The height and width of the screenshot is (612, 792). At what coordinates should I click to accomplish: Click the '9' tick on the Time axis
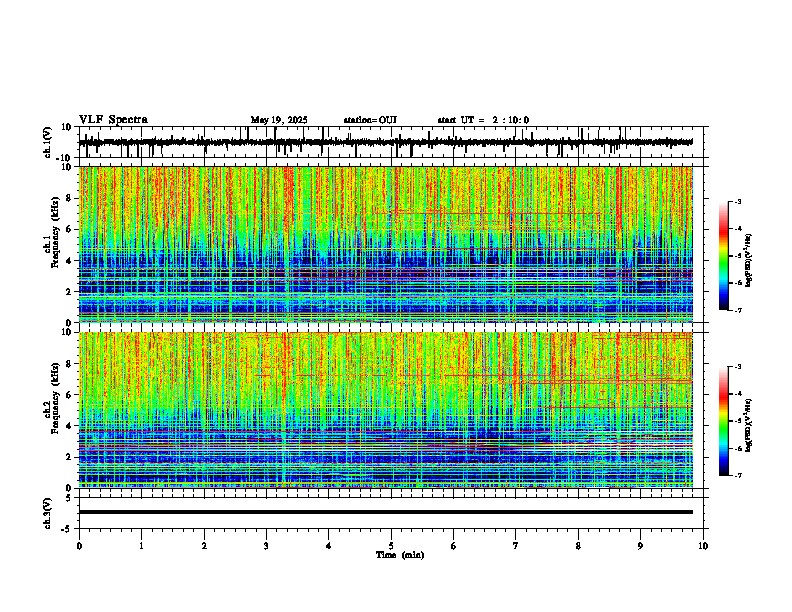click(640, 546)
